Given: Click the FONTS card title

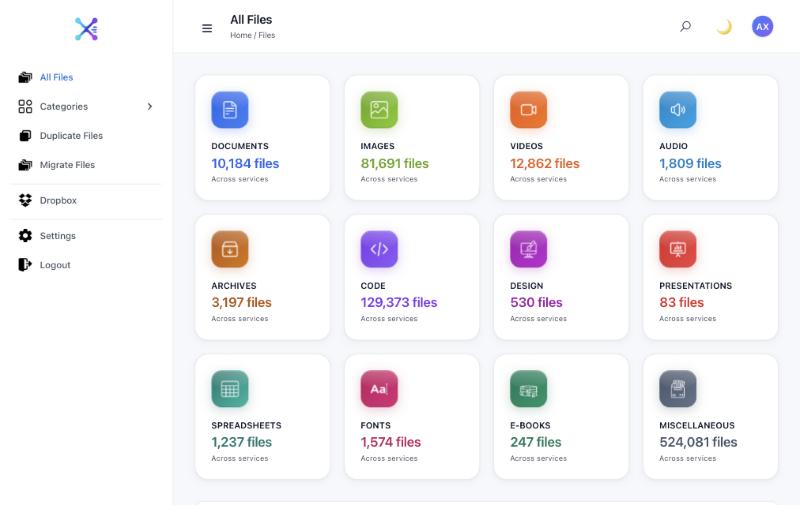Looking at the screenshot, I should click(376, 425).
